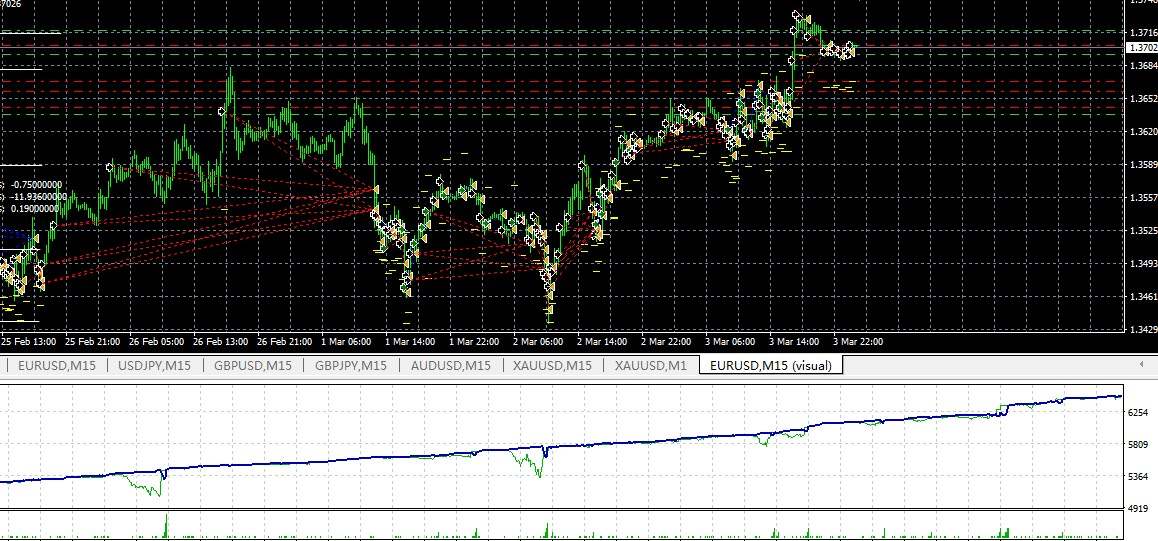Click the 2 Mar 06:00 time label
Image resolution: width=1158 pixels, height=541 pixels.
coord(538,342)
